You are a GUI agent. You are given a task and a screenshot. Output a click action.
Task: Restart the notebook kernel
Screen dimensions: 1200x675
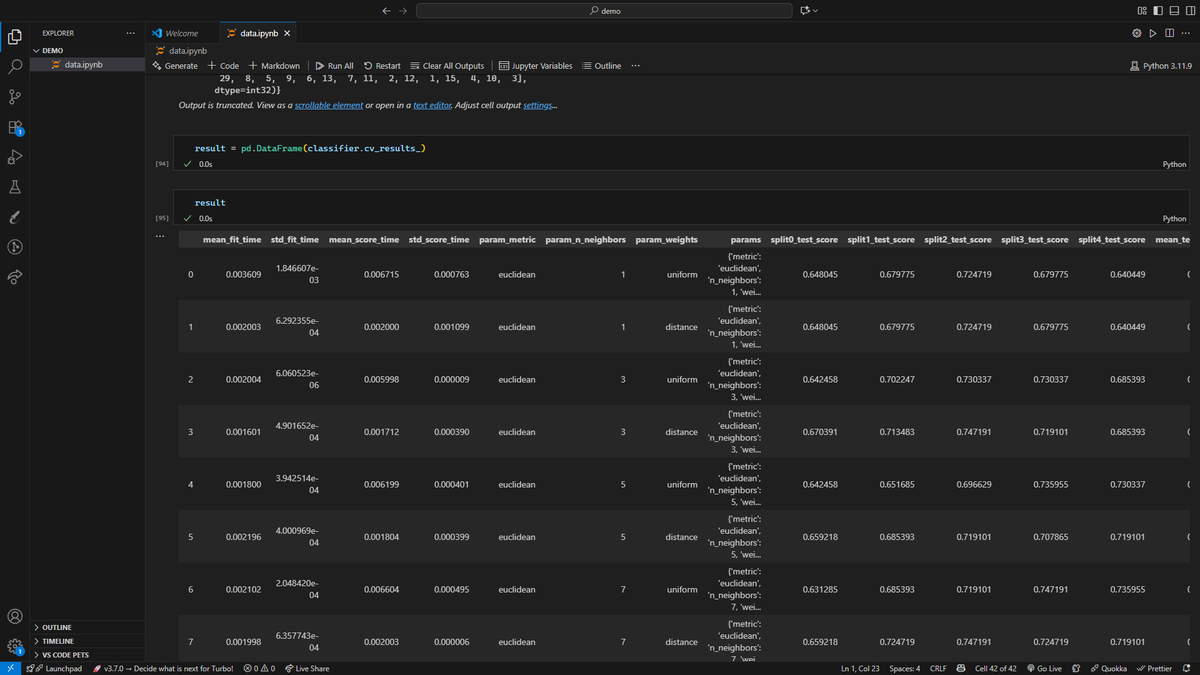(382, 66)
